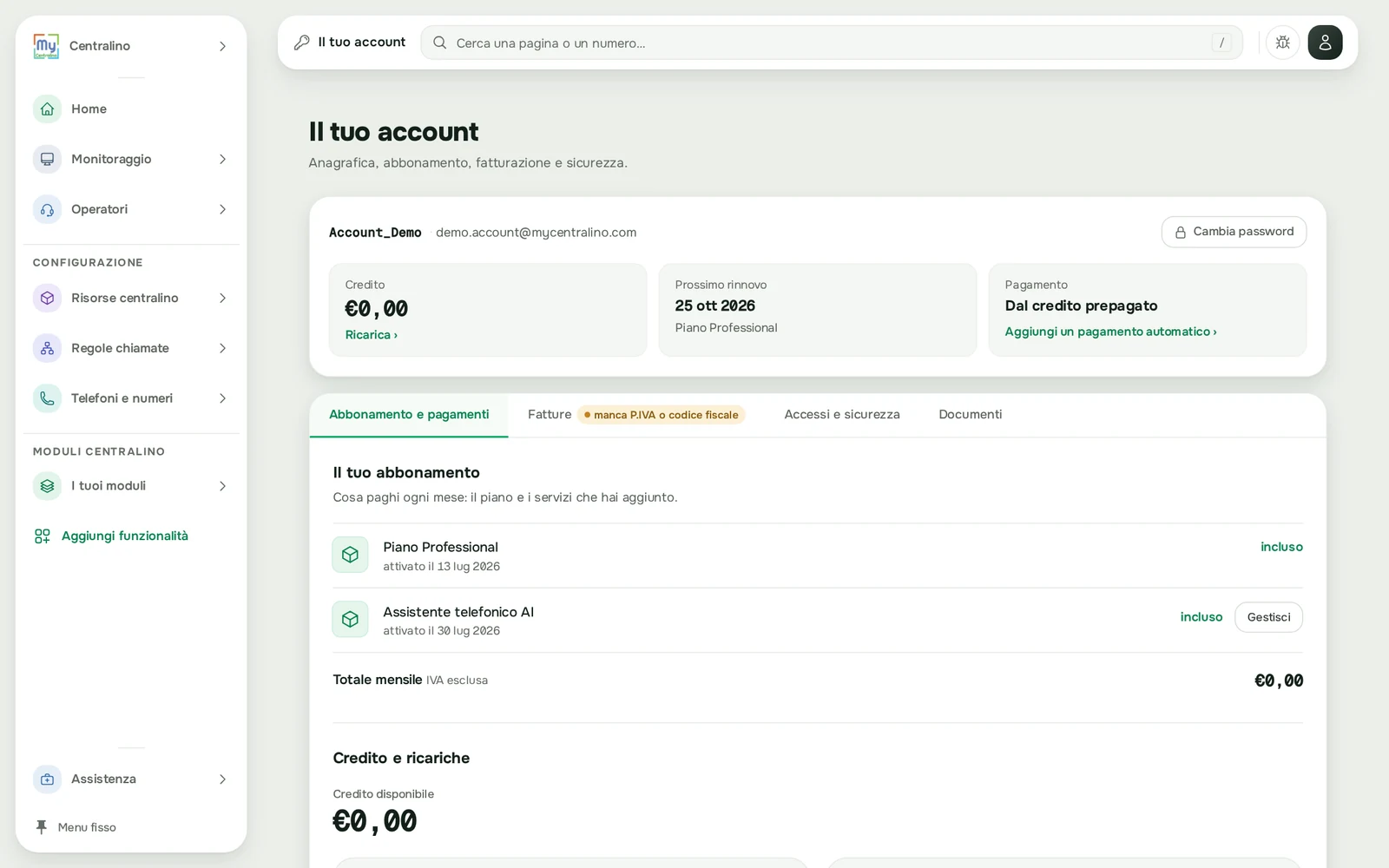Select the Abbonamento e pagamenti tab
The height and width of the screenshot is (868, 1389).
click(409, 415)
